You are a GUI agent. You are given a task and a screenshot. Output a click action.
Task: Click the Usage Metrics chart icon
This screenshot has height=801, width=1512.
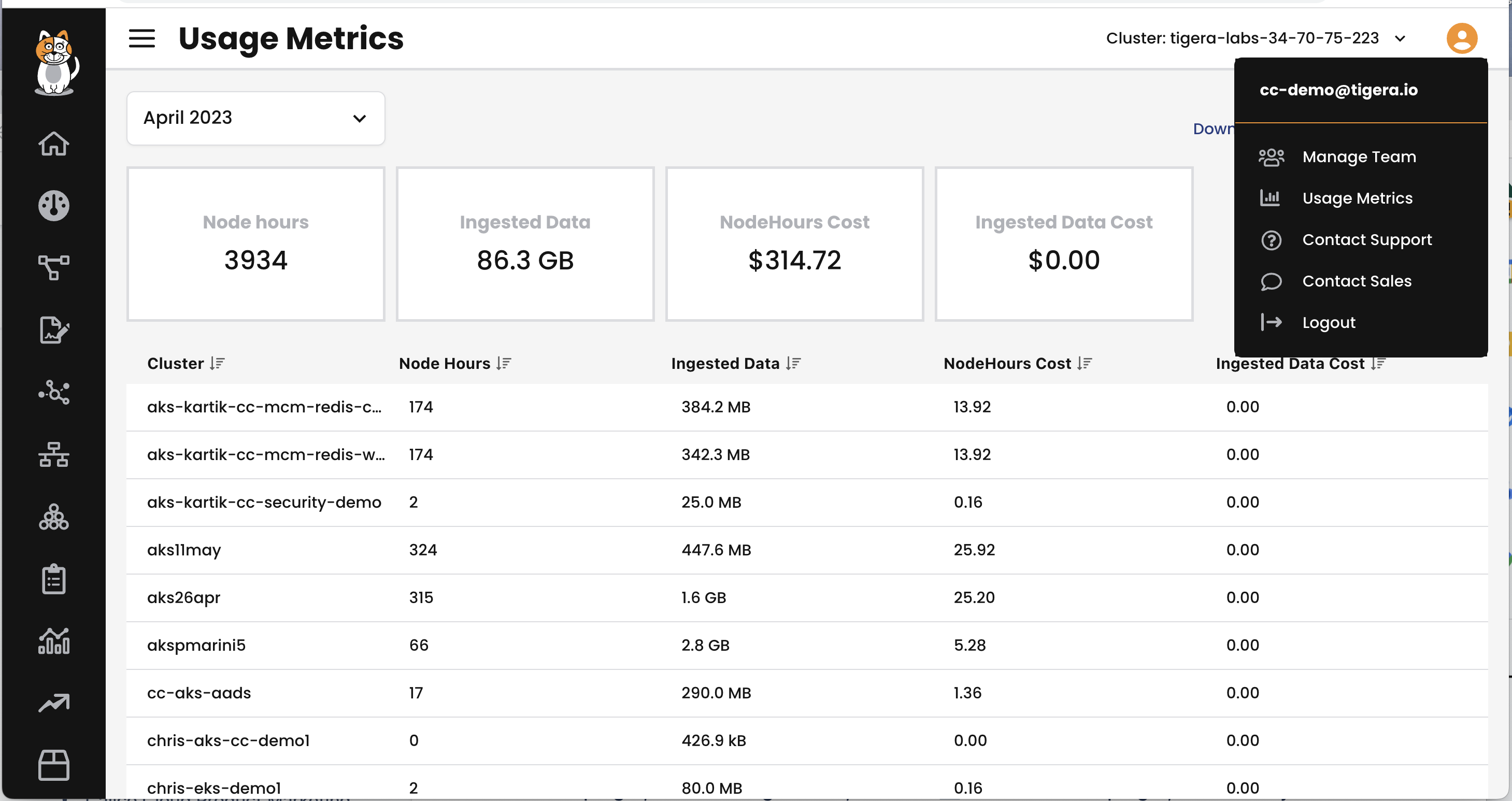tap(1270, 198)
